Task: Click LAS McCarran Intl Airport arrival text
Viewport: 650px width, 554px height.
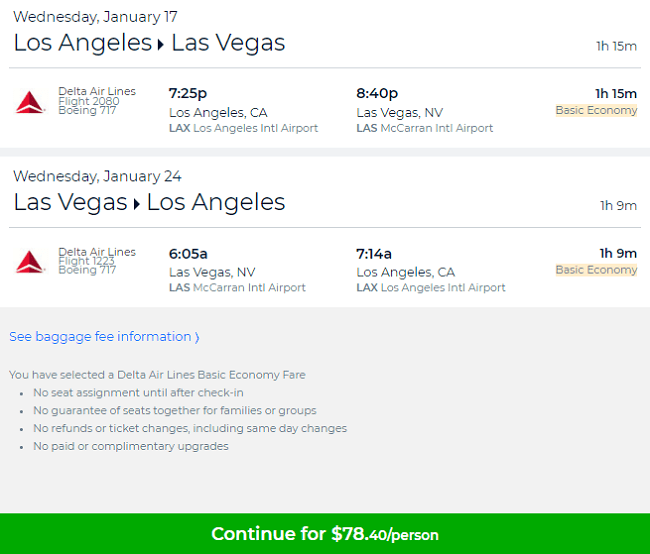Action: pos(424,128)
